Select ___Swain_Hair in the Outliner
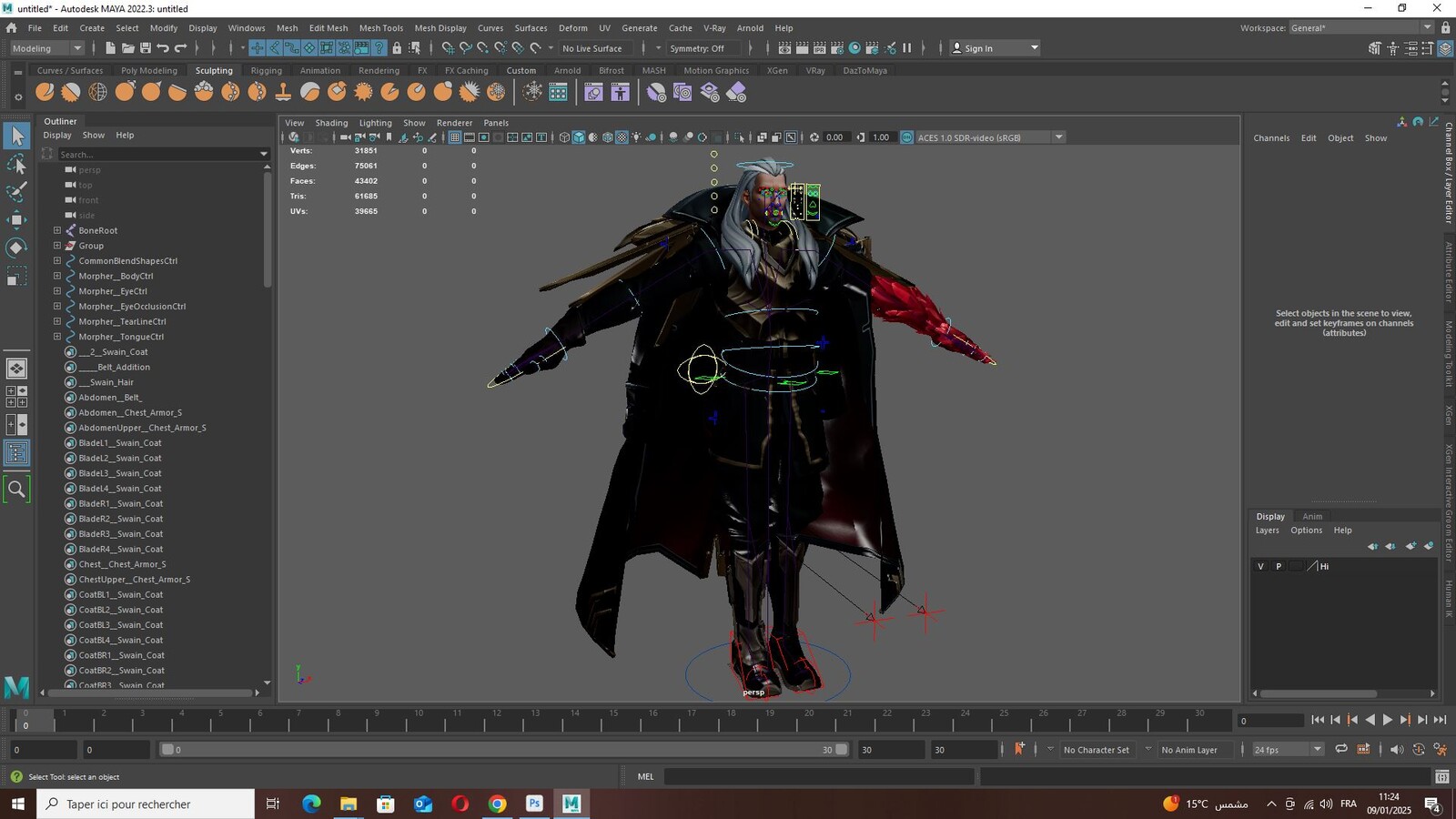The image size is (1456, 819). coord(106,382)
